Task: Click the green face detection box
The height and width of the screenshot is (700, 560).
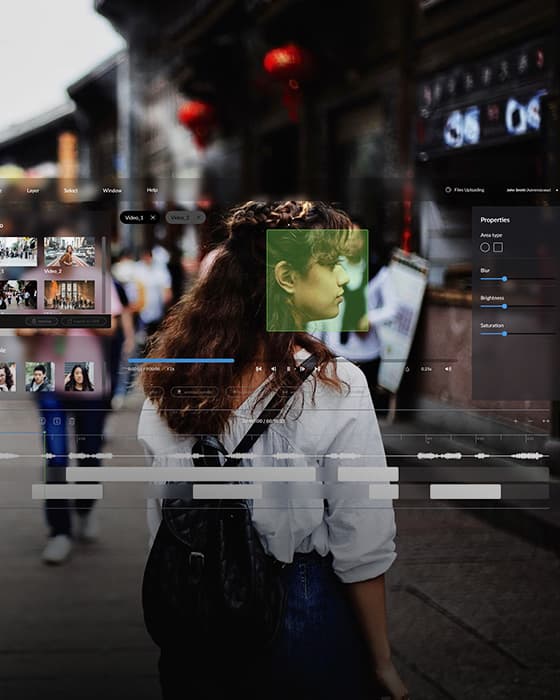Action: coord(318,280)
